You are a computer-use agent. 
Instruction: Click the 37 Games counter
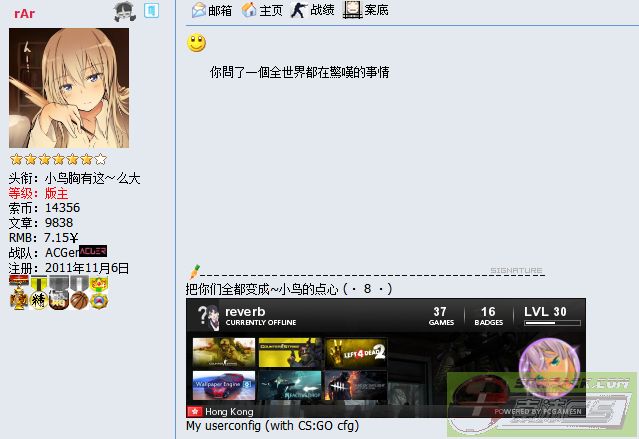(440, 316)
